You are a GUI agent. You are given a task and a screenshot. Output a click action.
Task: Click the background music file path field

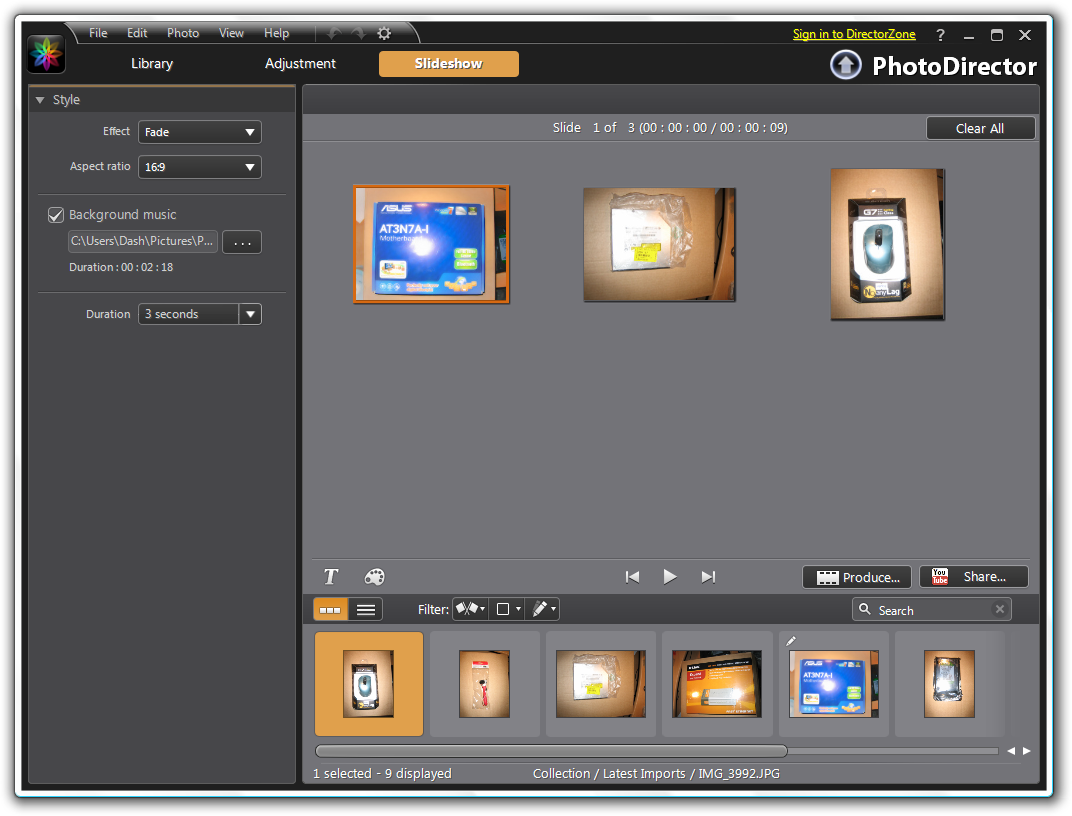tap(143, 241)
